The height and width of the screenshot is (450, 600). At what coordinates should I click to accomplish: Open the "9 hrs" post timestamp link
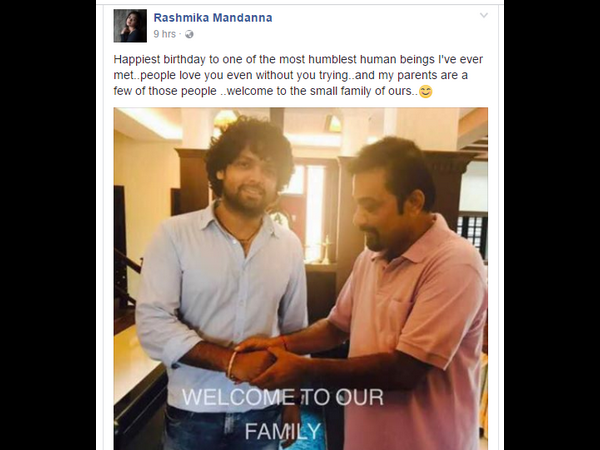point(165,34)
